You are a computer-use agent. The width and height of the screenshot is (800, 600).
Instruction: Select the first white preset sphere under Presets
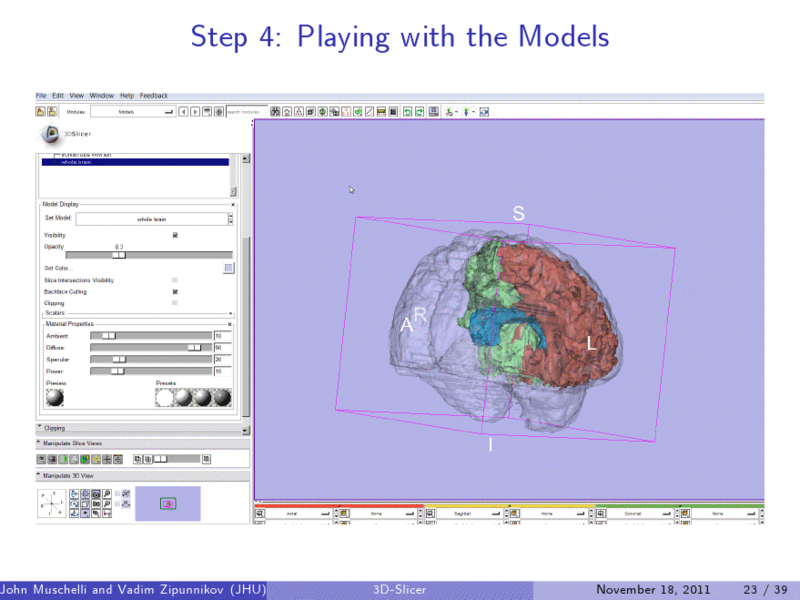pos(165,397)
